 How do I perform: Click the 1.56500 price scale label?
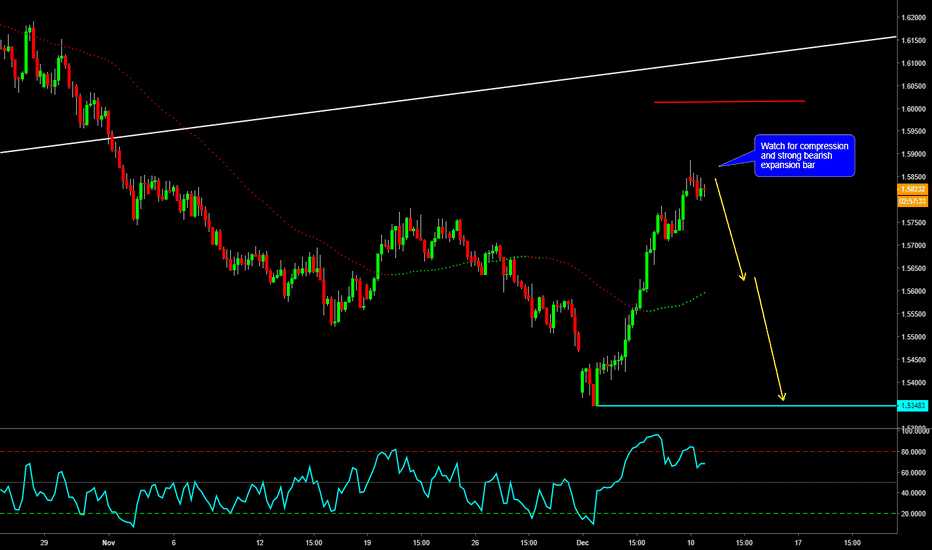(914, 268)
